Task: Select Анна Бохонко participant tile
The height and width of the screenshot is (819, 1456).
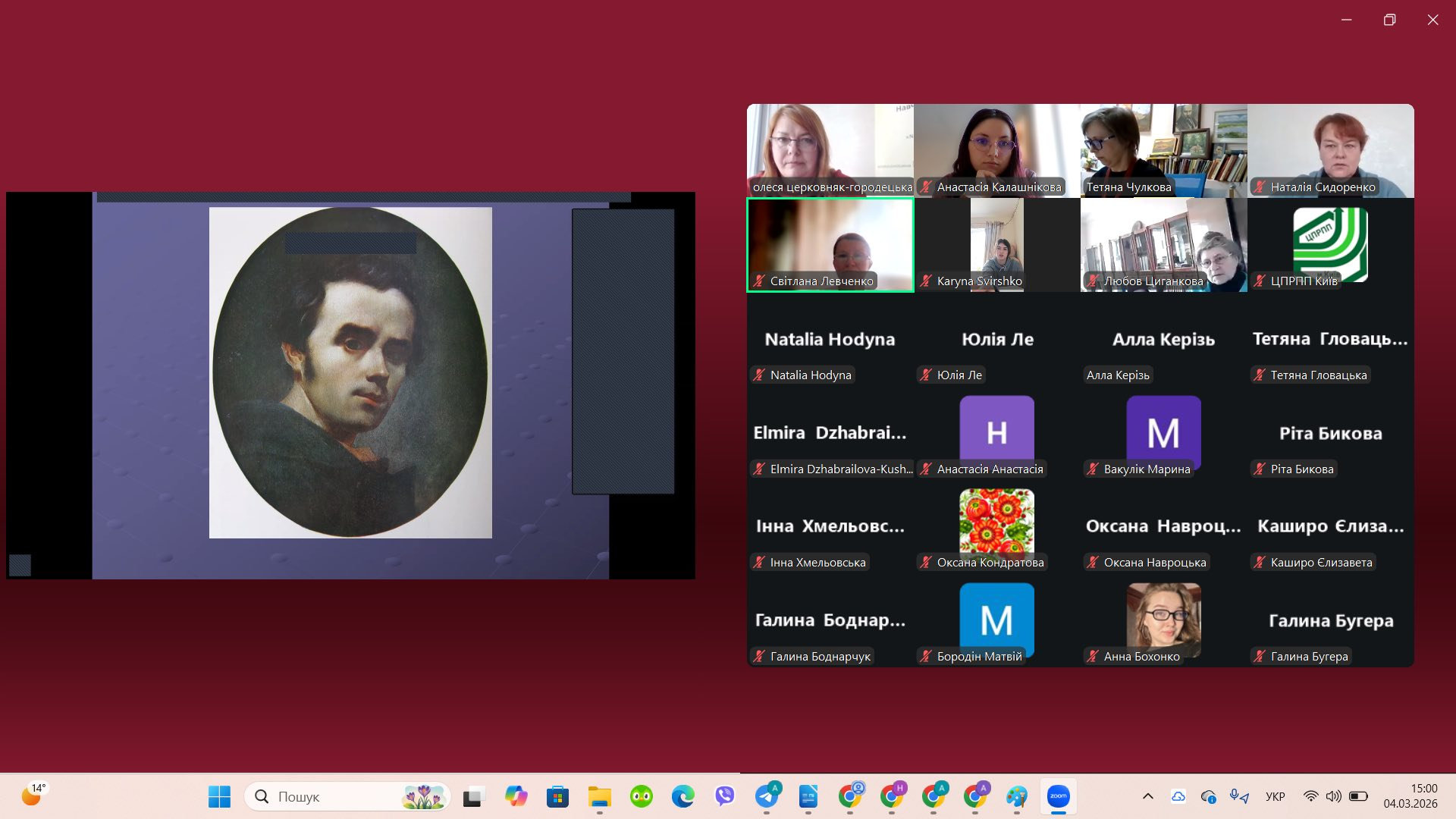Action: (1164, 620)
